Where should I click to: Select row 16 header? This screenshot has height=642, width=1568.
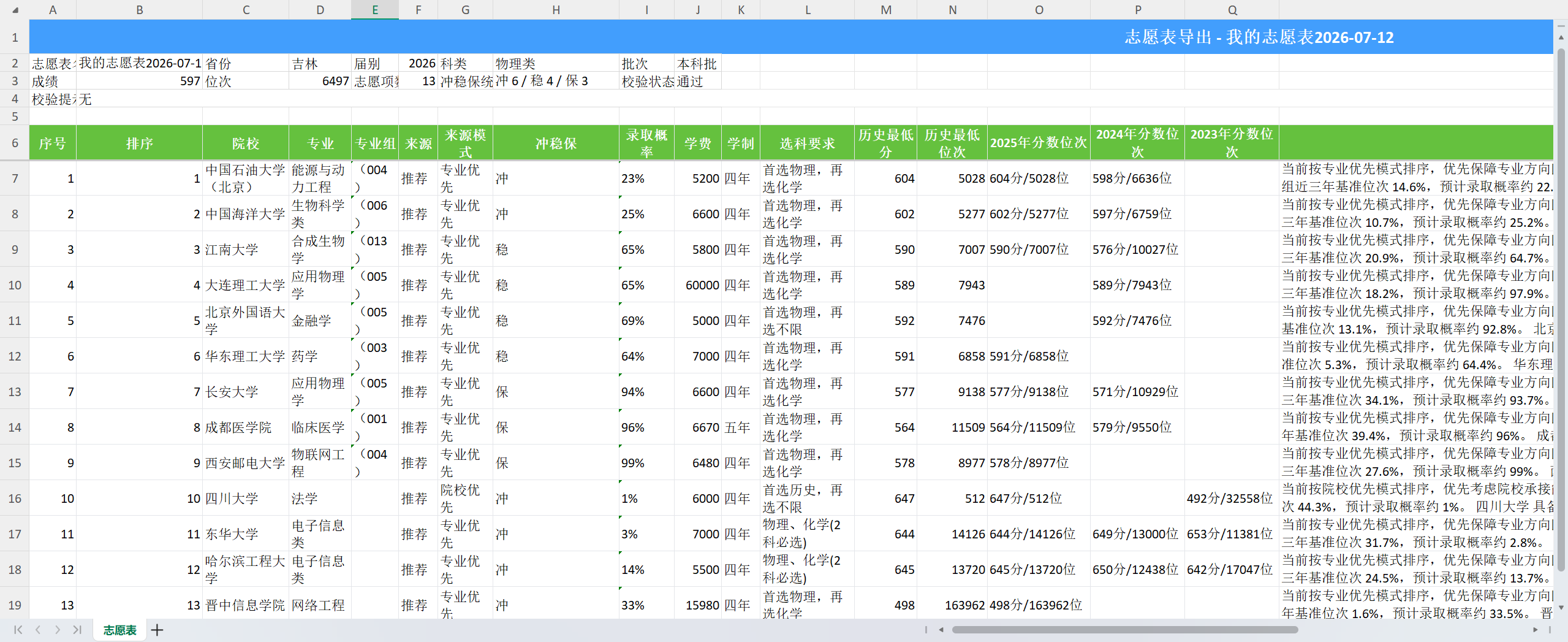click(x=15, y=499)
